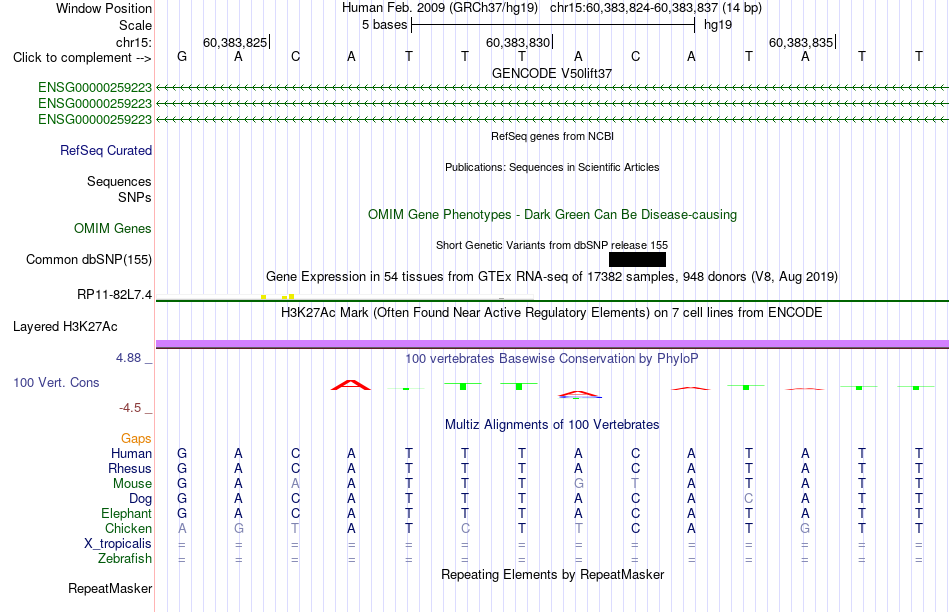The width and height of the screenshot is (950, 612).
Task: Click the '100 Vert. Cons' track label
Action: 56,382
